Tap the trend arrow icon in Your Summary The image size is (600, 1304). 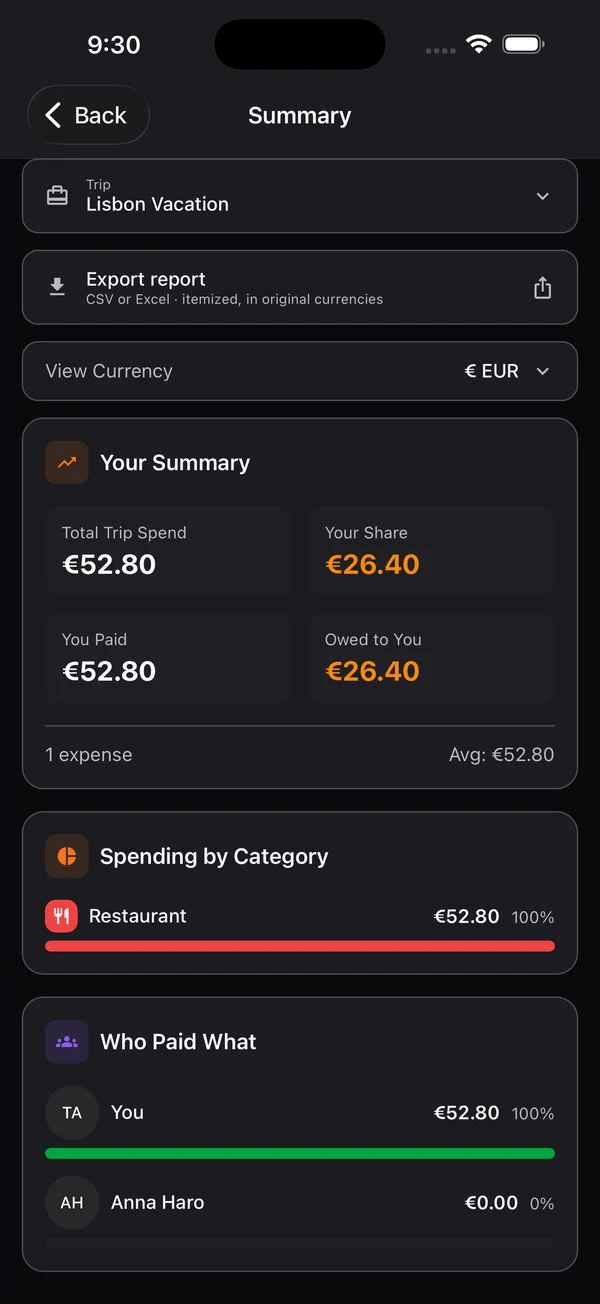coord(67,463)
